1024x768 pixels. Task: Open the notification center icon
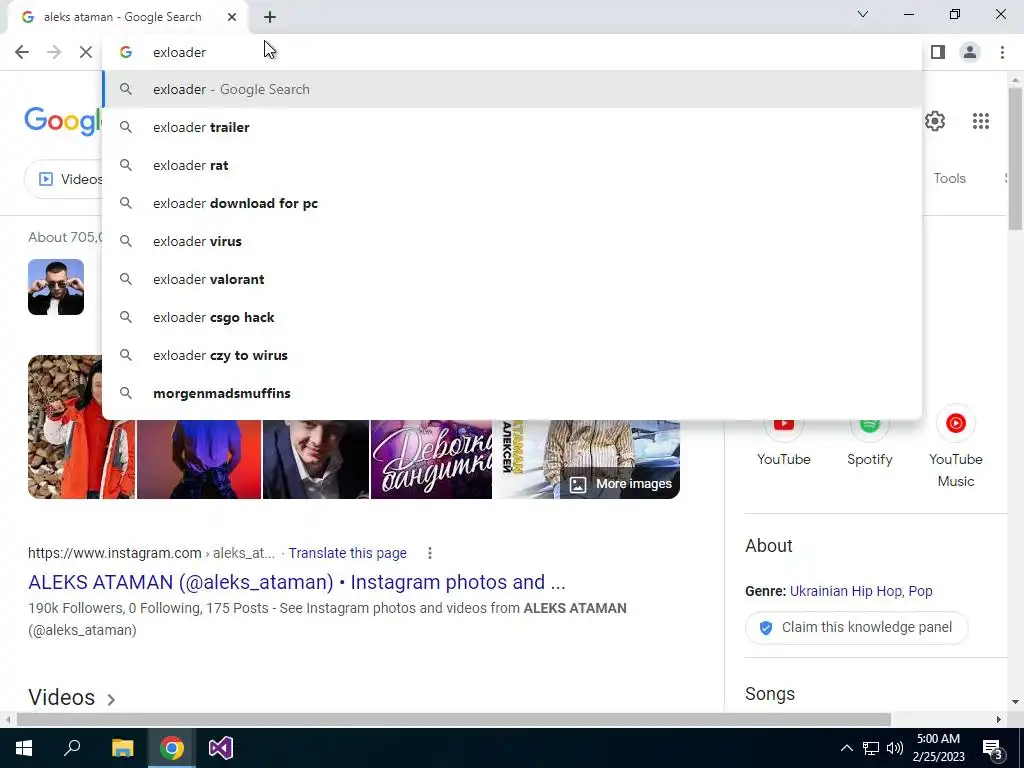pyautogui.click(x=993, y=748)
